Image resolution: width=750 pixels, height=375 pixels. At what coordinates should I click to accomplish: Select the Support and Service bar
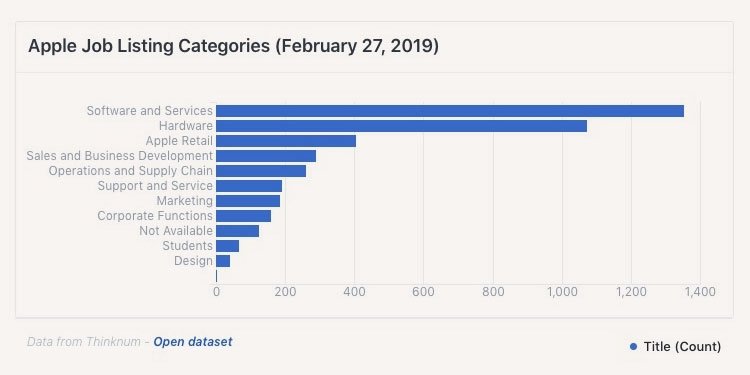point(249,186)
